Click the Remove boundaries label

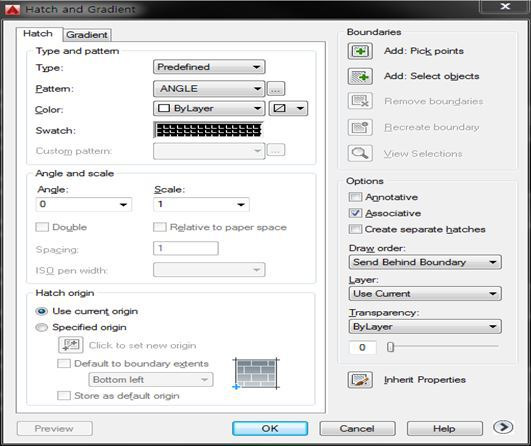pyautogui.click(x=433, y=101)
